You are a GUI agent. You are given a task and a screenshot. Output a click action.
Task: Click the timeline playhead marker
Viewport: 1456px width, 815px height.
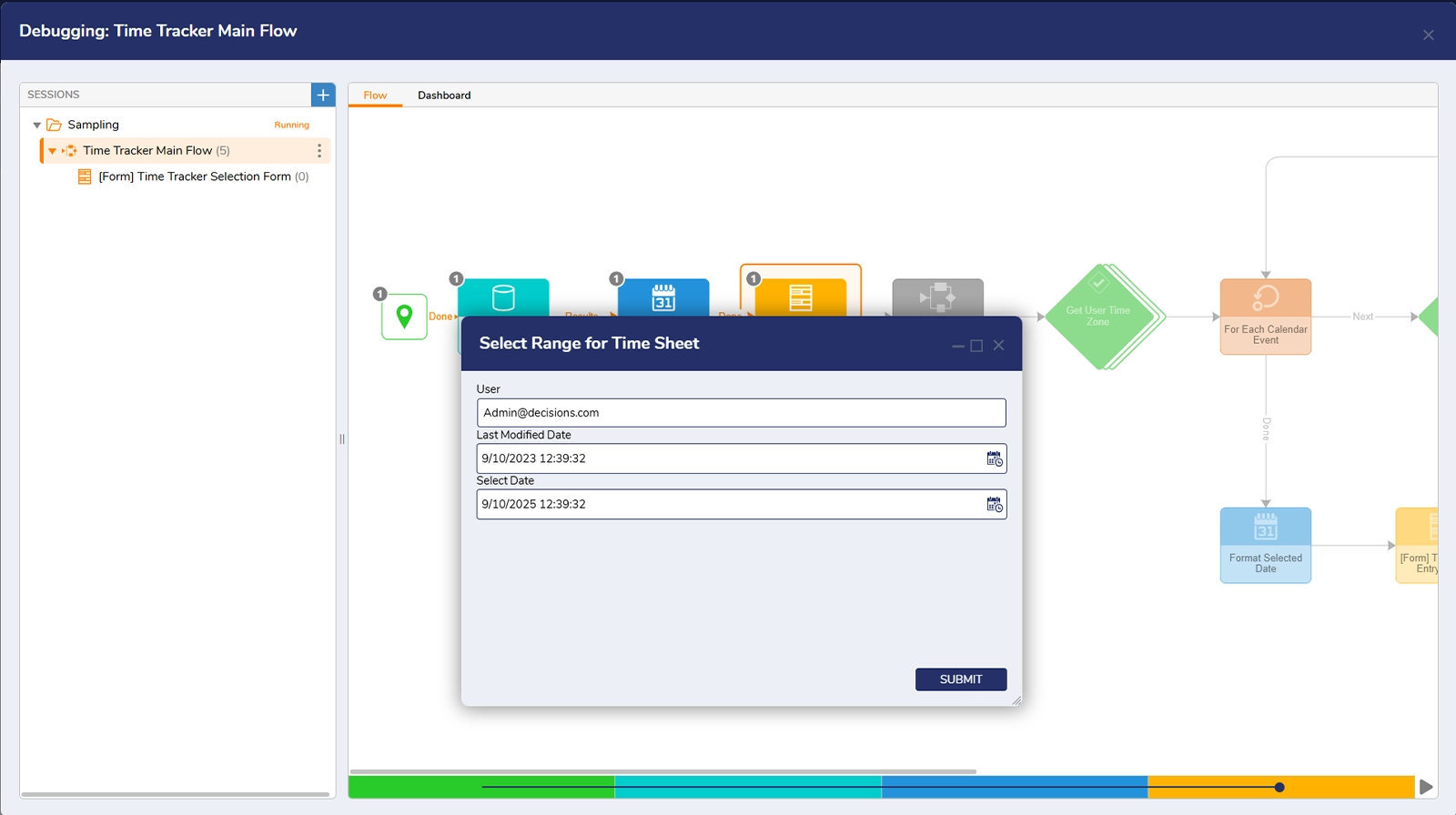pyautogui.click(x=1279, y=788)
